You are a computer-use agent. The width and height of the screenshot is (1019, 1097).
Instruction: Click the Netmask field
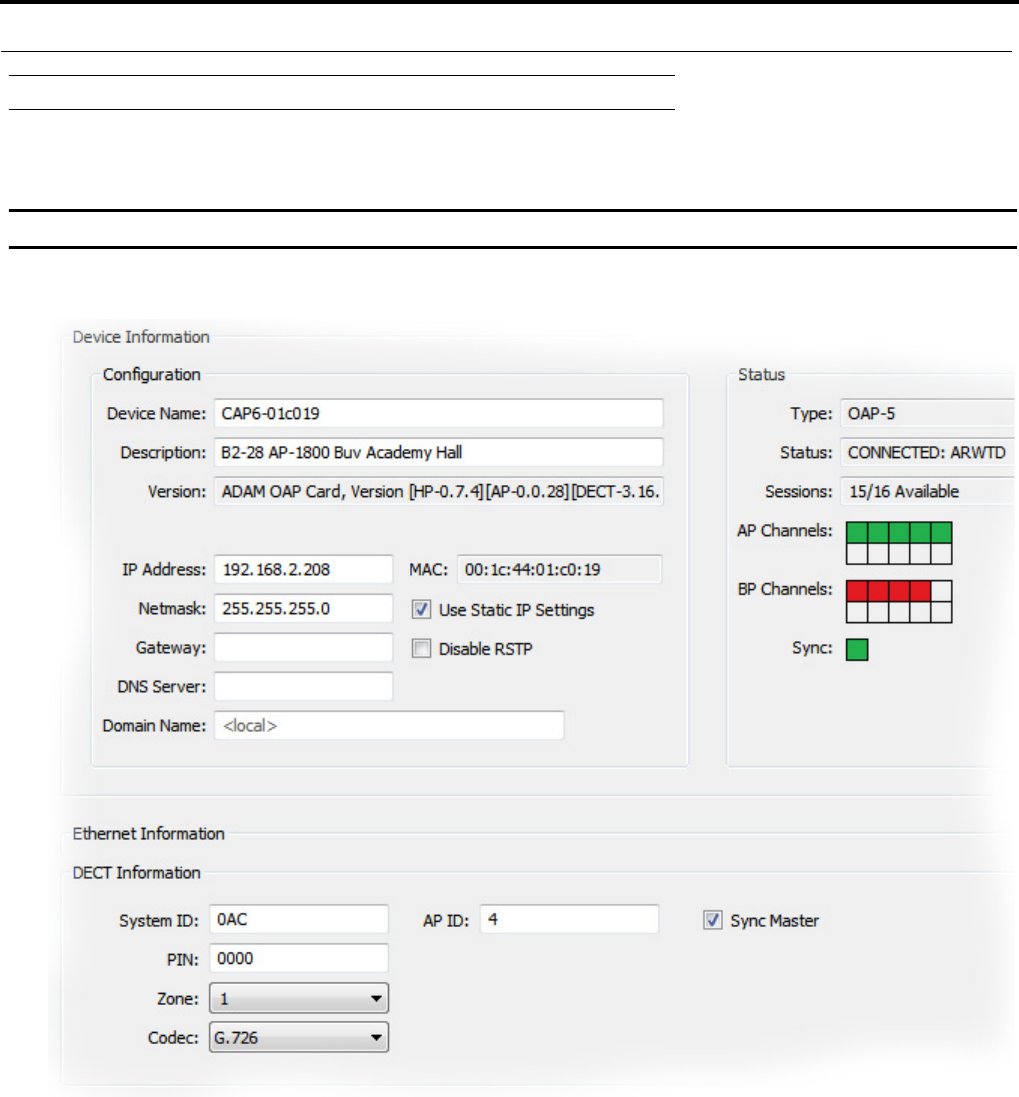(304, 609)
